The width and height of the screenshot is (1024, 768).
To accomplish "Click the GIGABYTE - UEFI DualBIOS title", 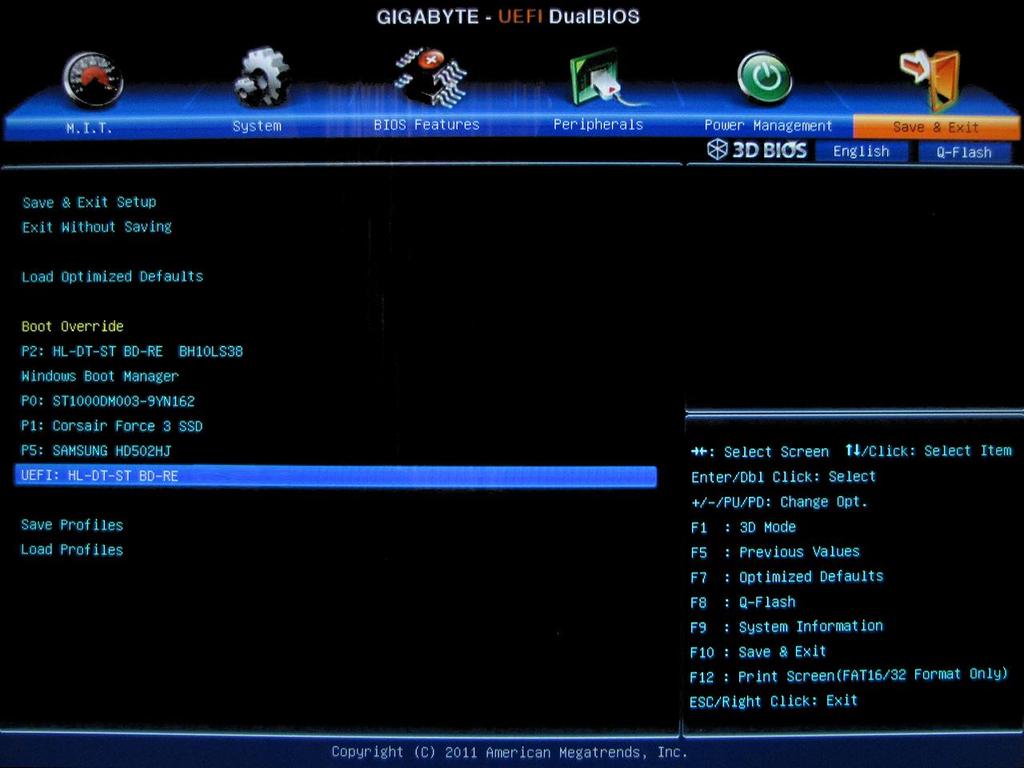I will [x=508, y=16].
